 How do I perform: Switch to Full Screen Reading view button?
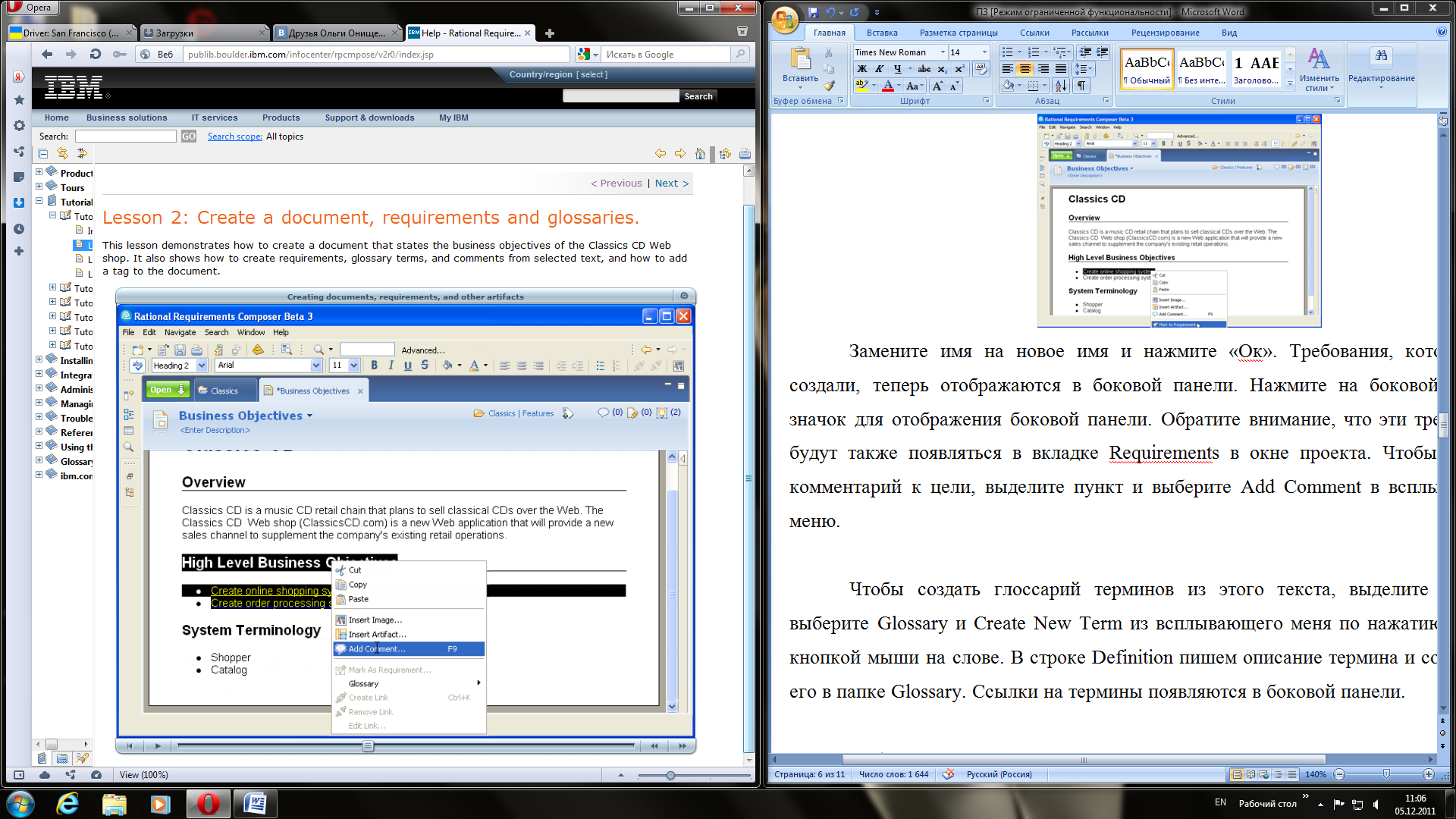tap(1250, 774)
